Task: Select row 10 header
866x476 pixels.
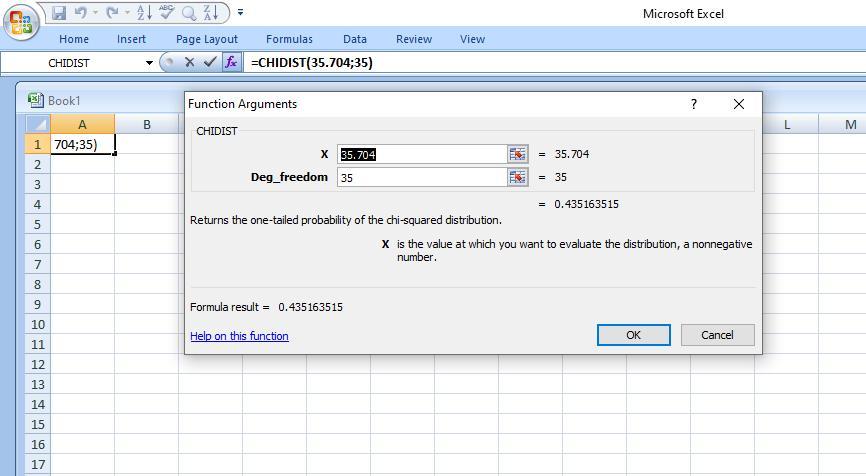Action: pos(38,324)
